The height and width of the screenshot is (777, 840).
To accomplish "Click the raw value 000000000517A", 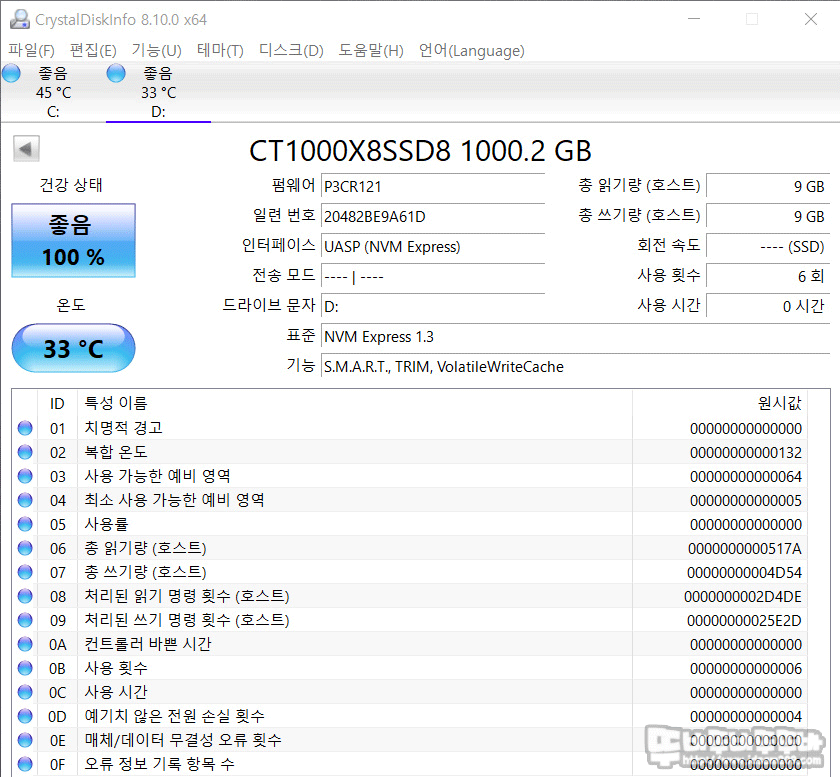I will click(x=745, y=549).
